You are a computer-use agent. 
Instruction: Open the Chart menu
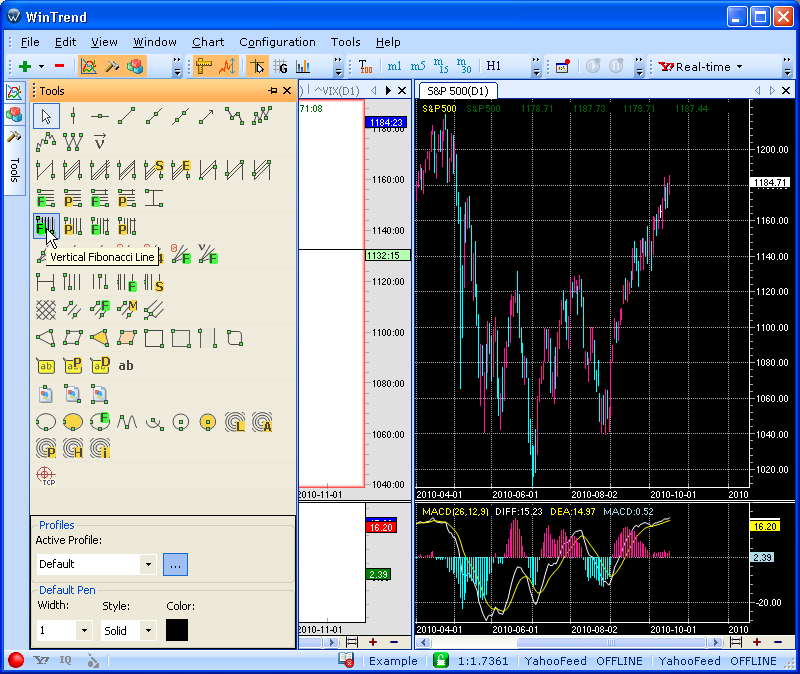pos(208,42)
